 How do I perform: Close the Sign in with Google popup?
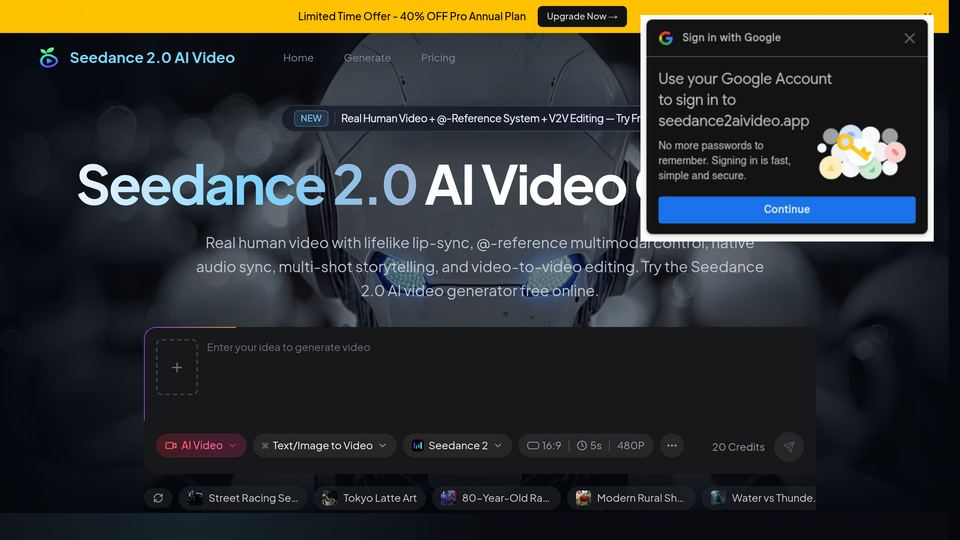tap(909, 38)
